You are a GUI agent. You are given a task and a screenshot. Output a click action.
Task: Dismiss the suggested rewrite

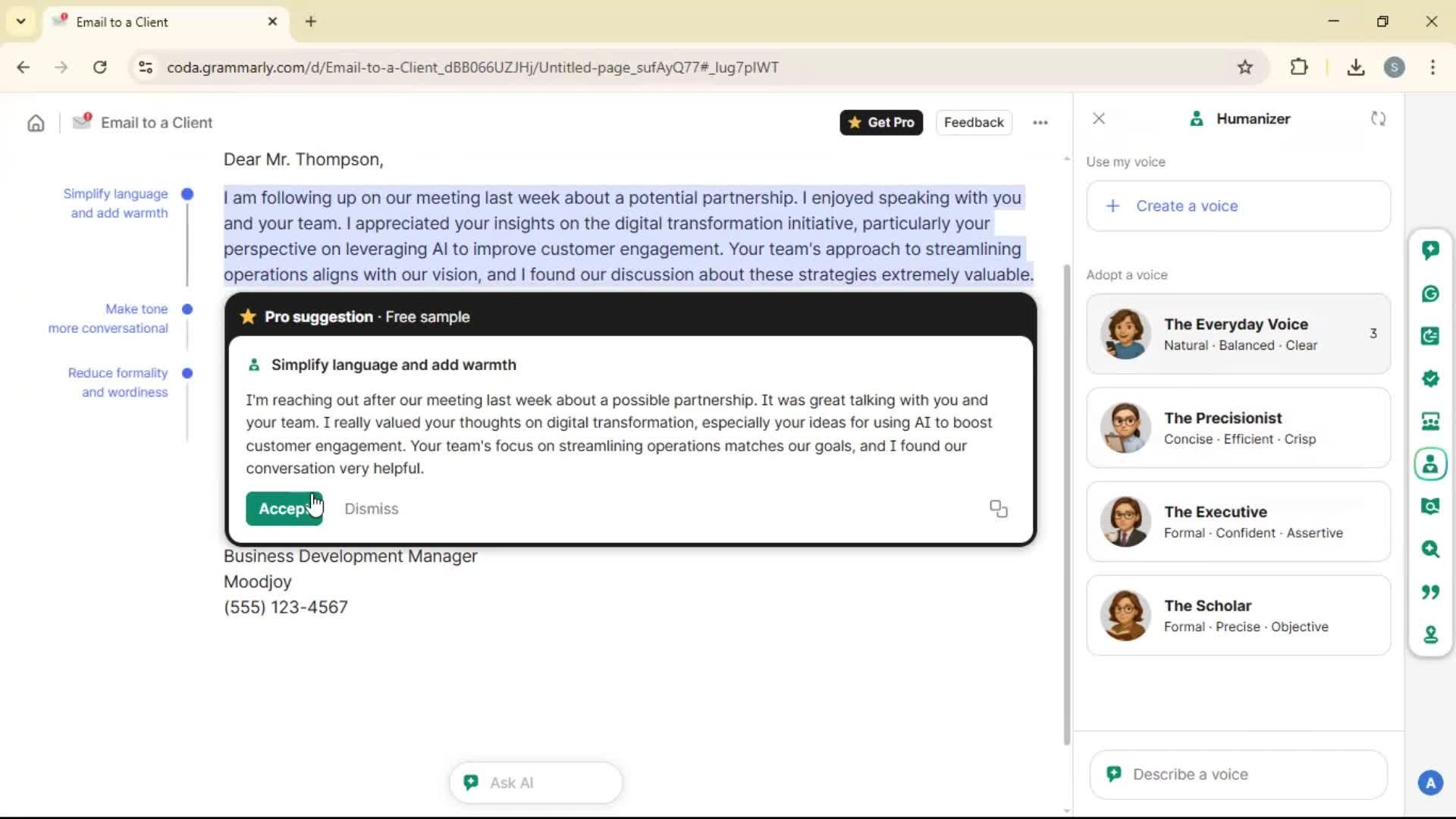pyautogui.click(x=371, y=509)
